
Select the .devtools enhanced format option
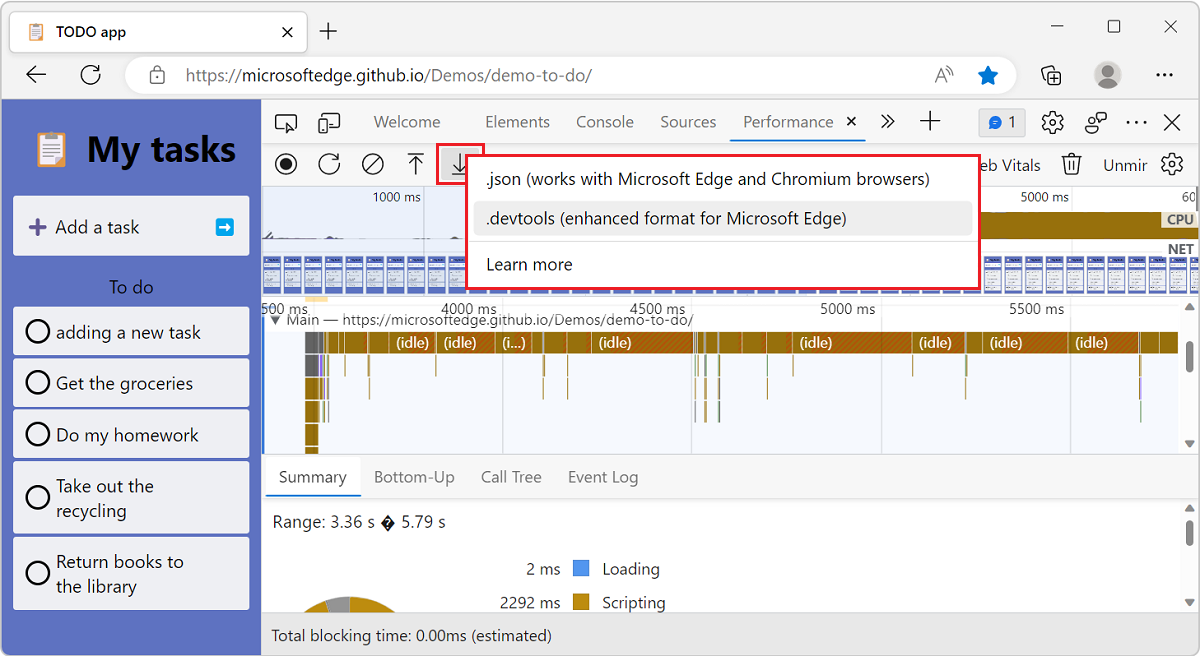click(x=722, y=218)
